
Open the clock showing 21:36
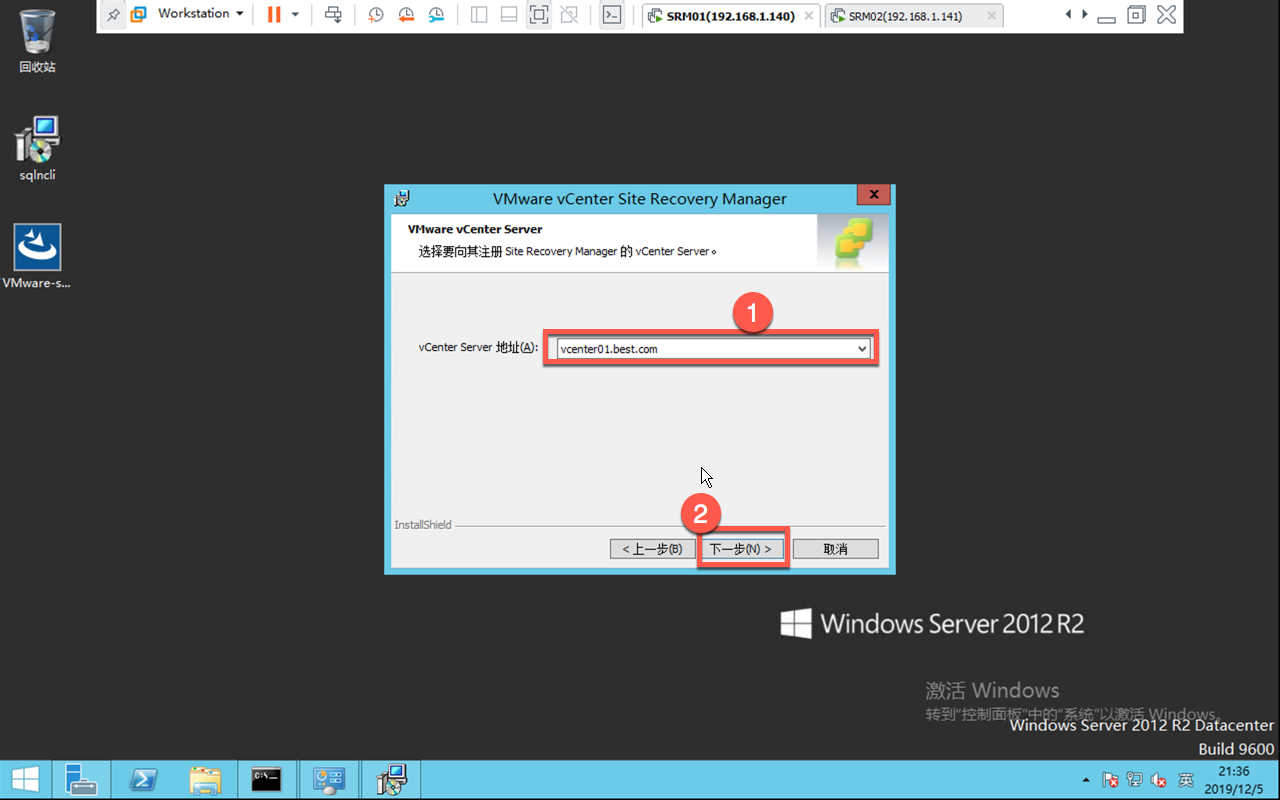[1234, 780]
